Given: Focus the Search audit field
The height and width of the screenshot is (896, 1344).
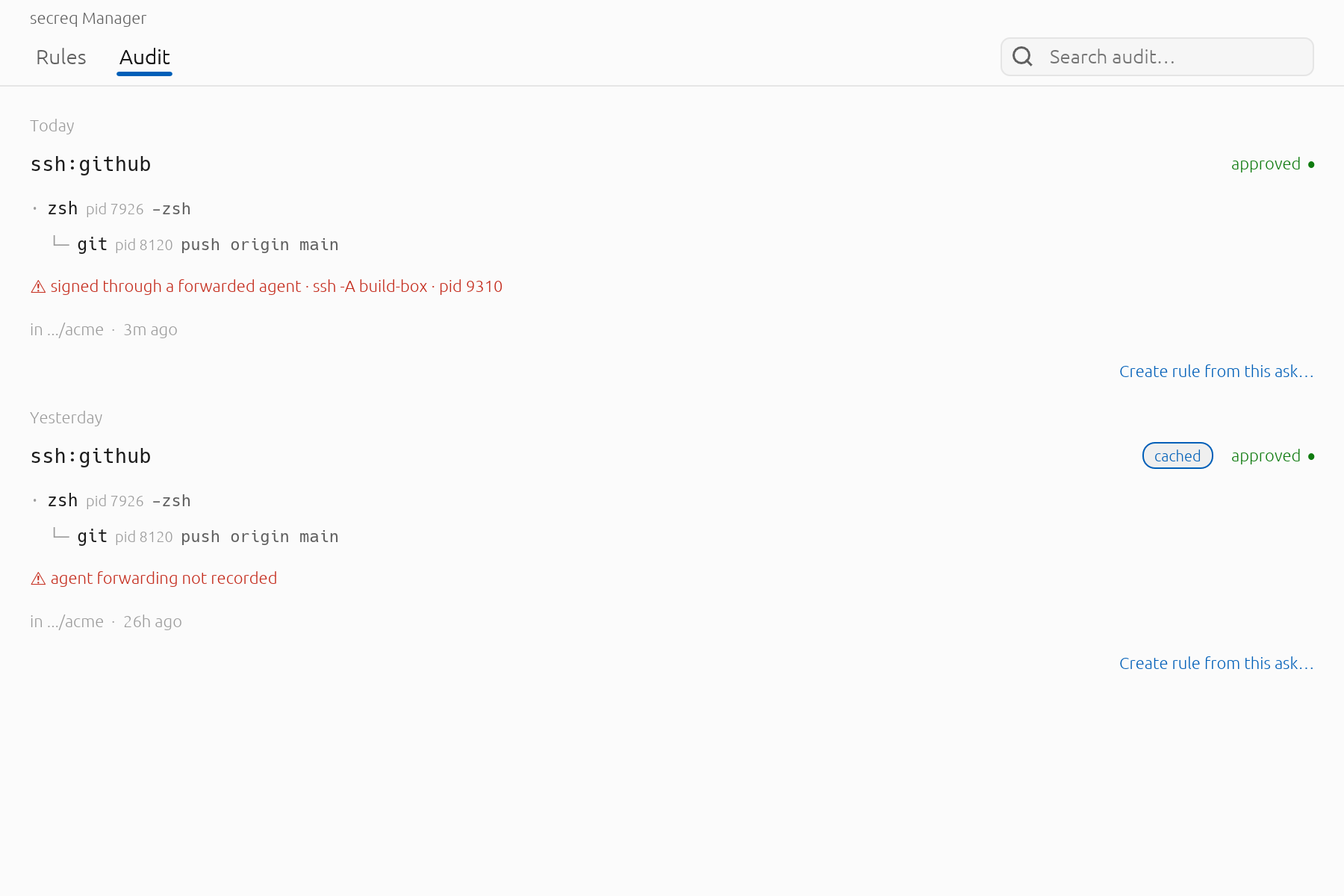Looking at the screenshot, I should click(1157, 57).
